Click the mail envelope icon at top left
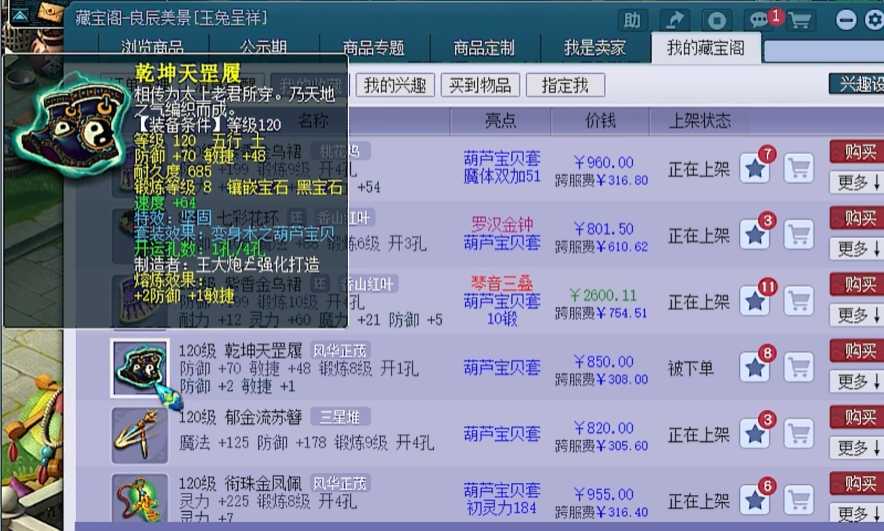The image size is (884, 531). 51,12
